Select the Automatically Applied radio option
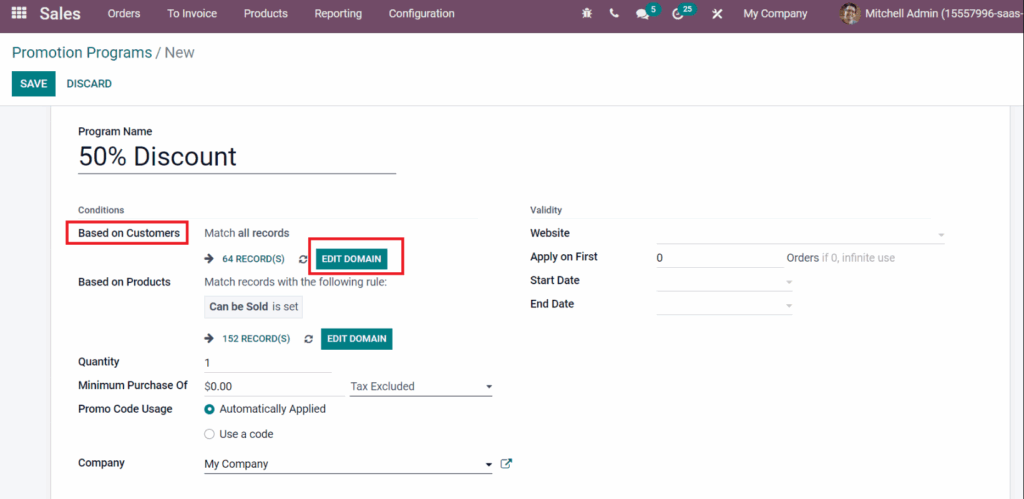 point(210,410)
